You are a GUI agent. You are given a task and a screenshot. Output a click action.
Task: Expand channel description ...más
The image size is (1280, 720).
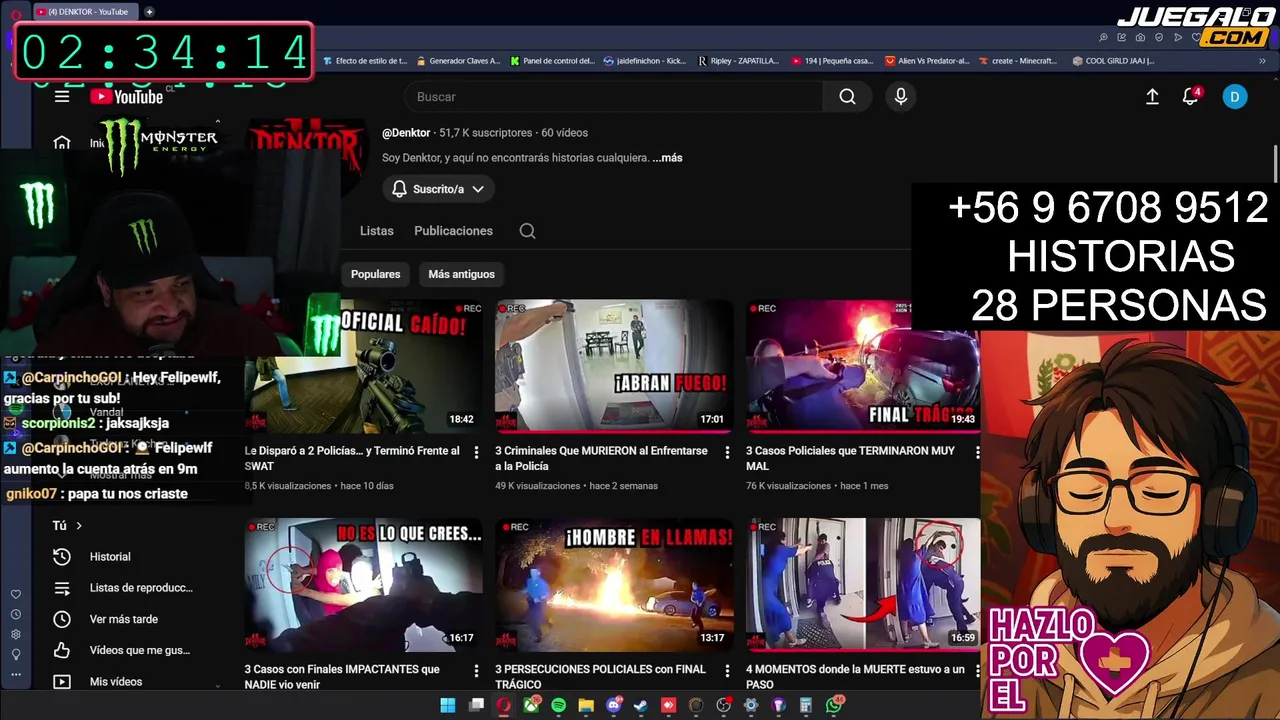pos(667,158)
